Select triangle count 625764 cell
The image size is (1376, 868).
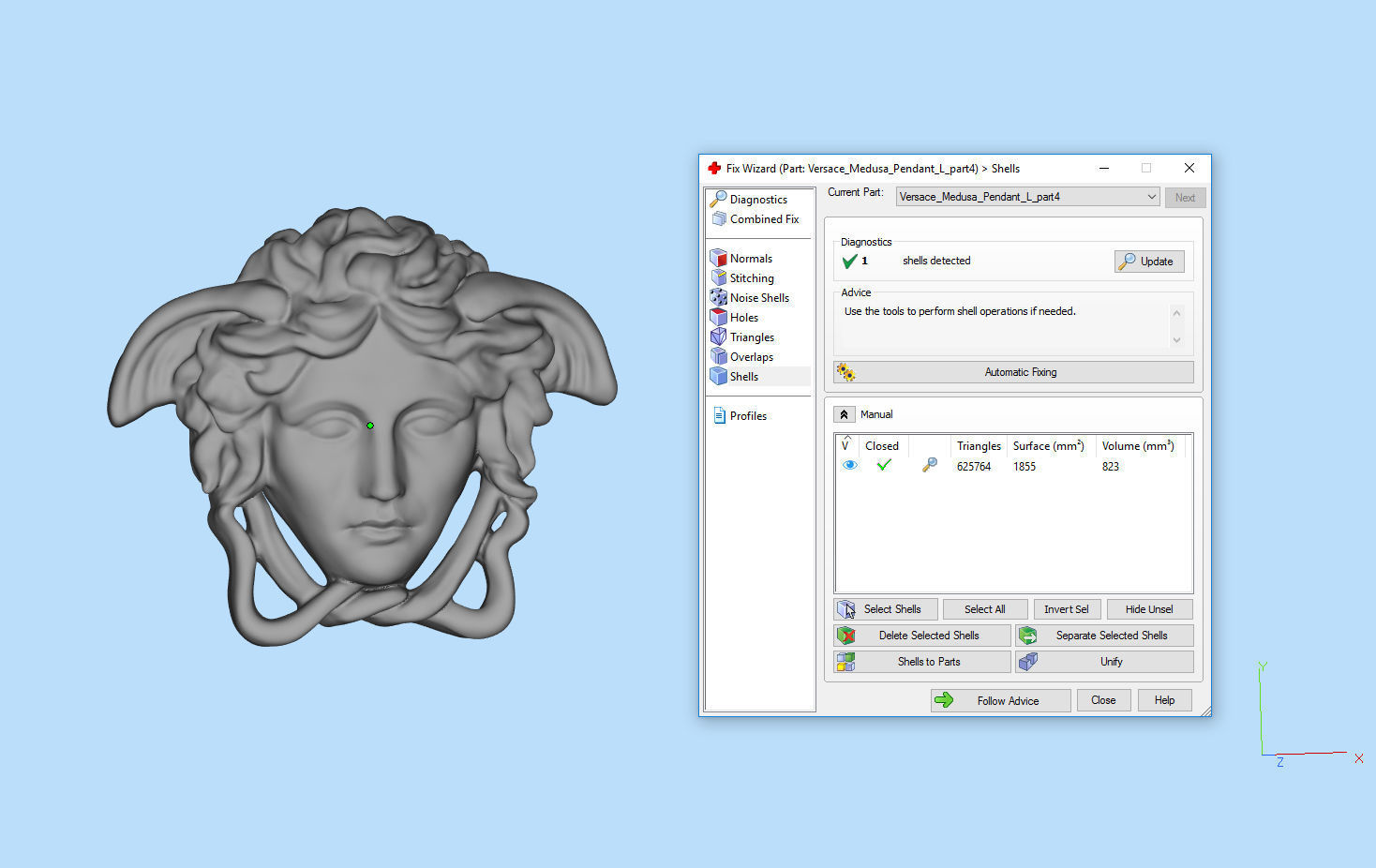click(x=974, y=467)
